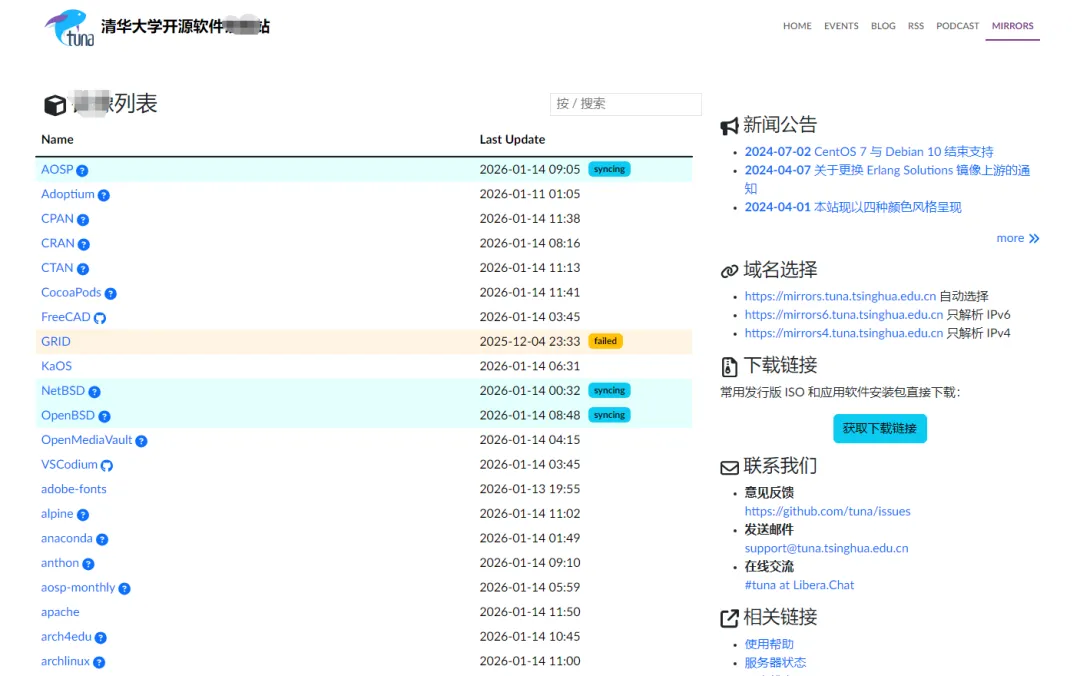The height and width of the screenshot is (676, 1080).
Task: Open the RSS nav item
Action: coord(915,26)
